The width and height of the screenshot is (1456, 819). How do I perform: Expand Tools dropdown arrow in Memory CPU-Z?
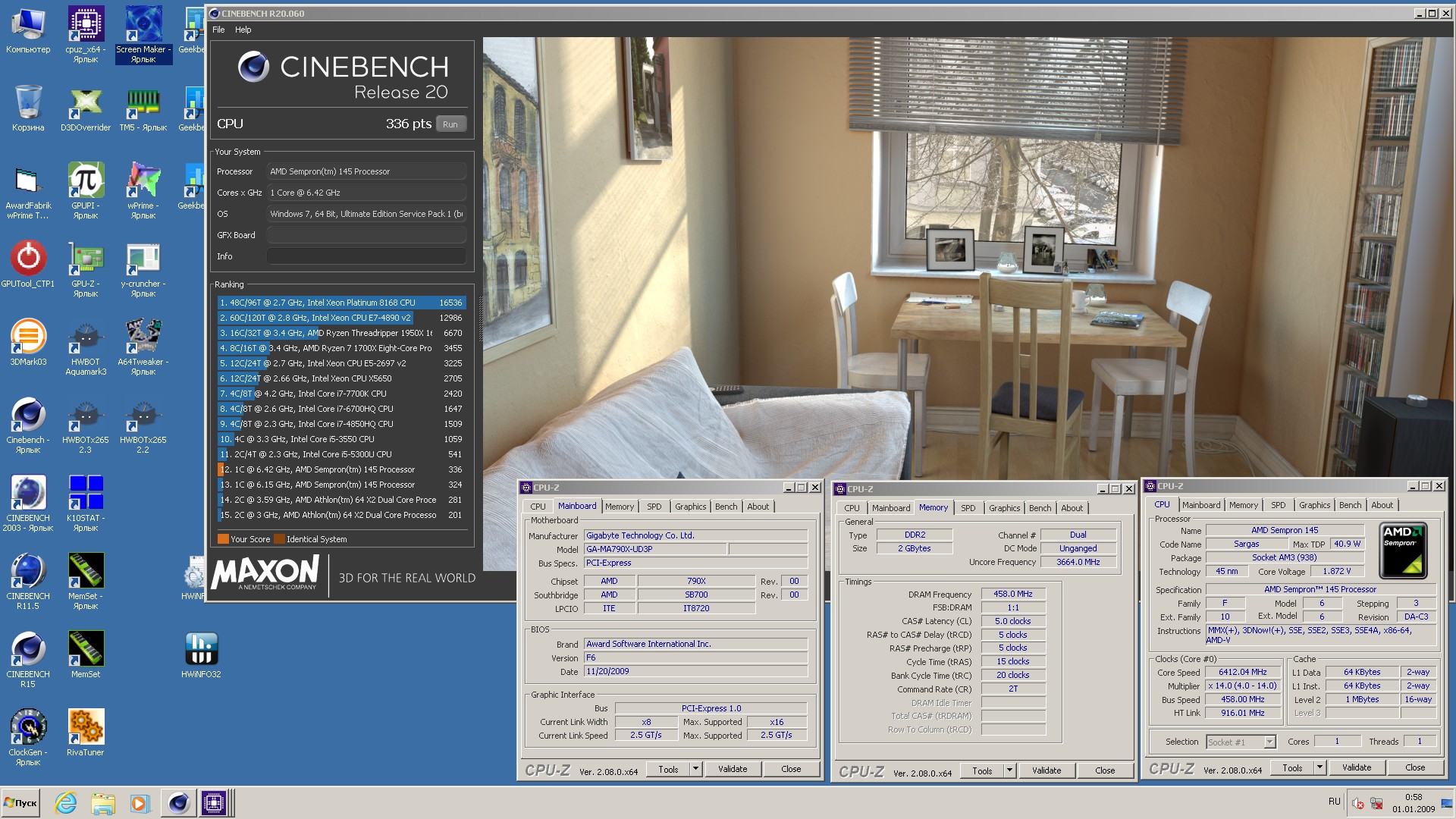(x=1009, y=770)
